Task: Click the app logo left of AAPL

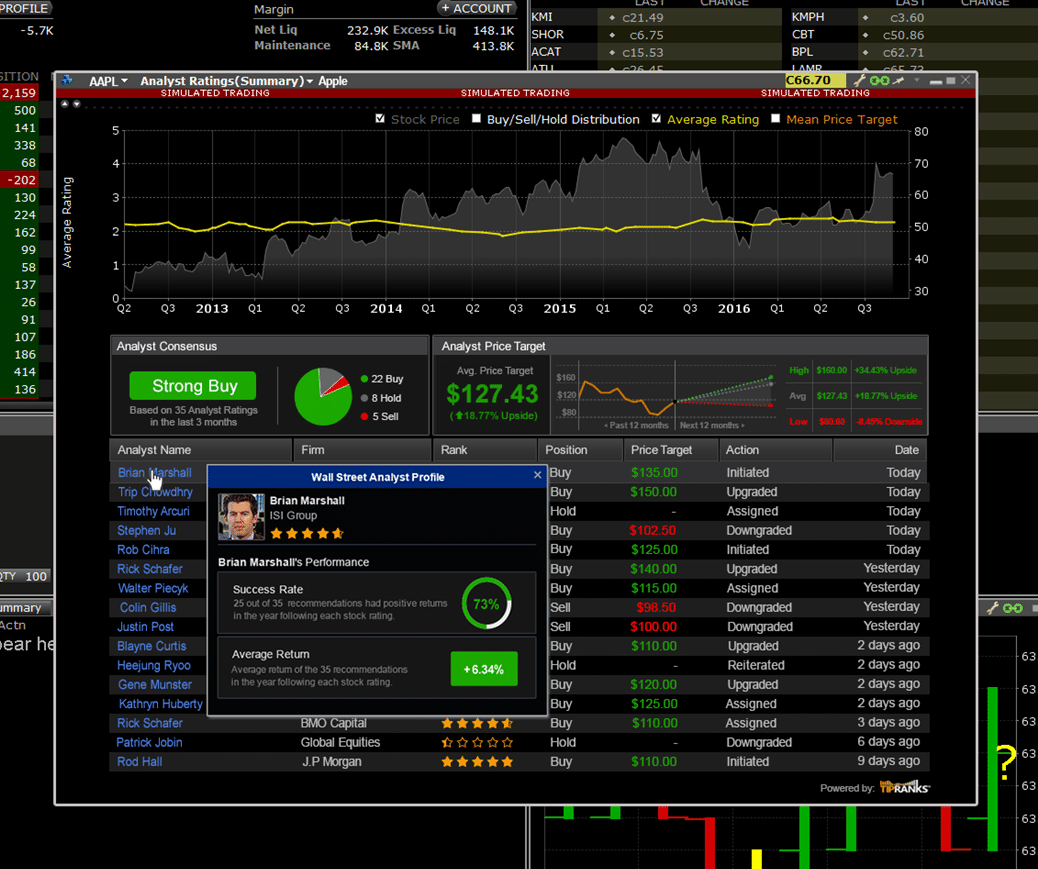Action: point(67,80)
